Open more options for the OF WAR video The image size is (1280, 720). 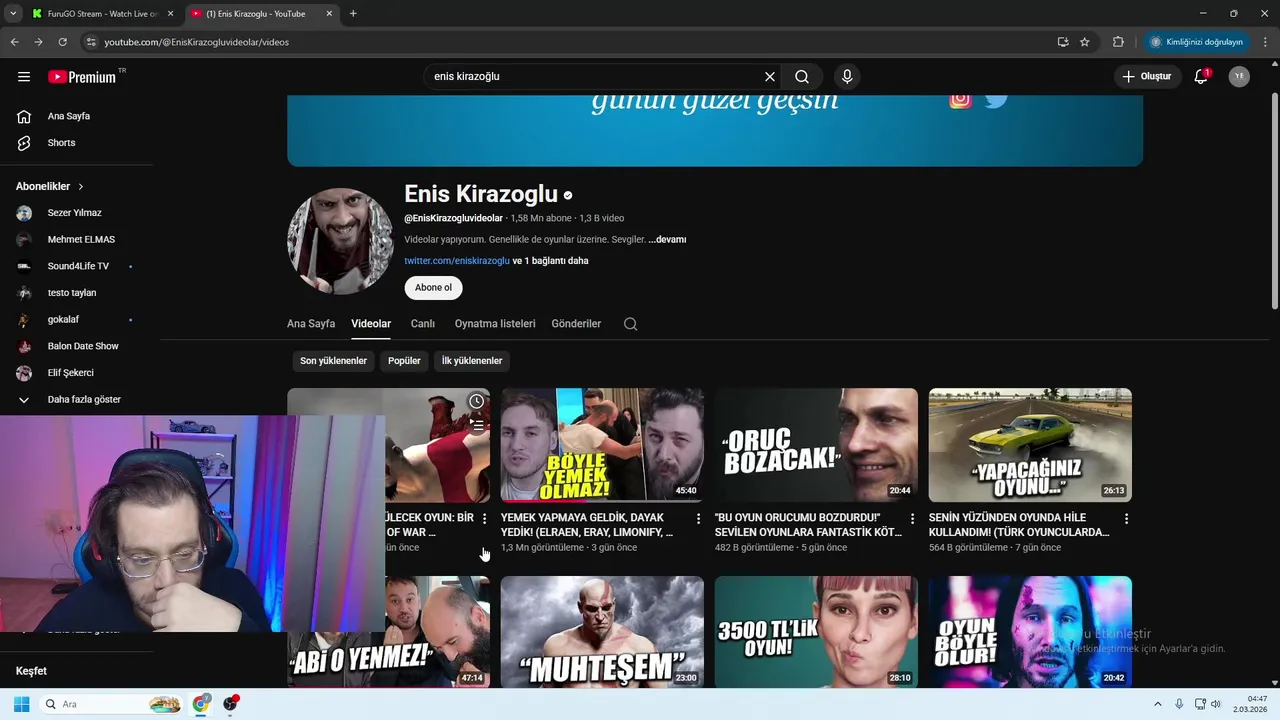click(x=484, y=519)
